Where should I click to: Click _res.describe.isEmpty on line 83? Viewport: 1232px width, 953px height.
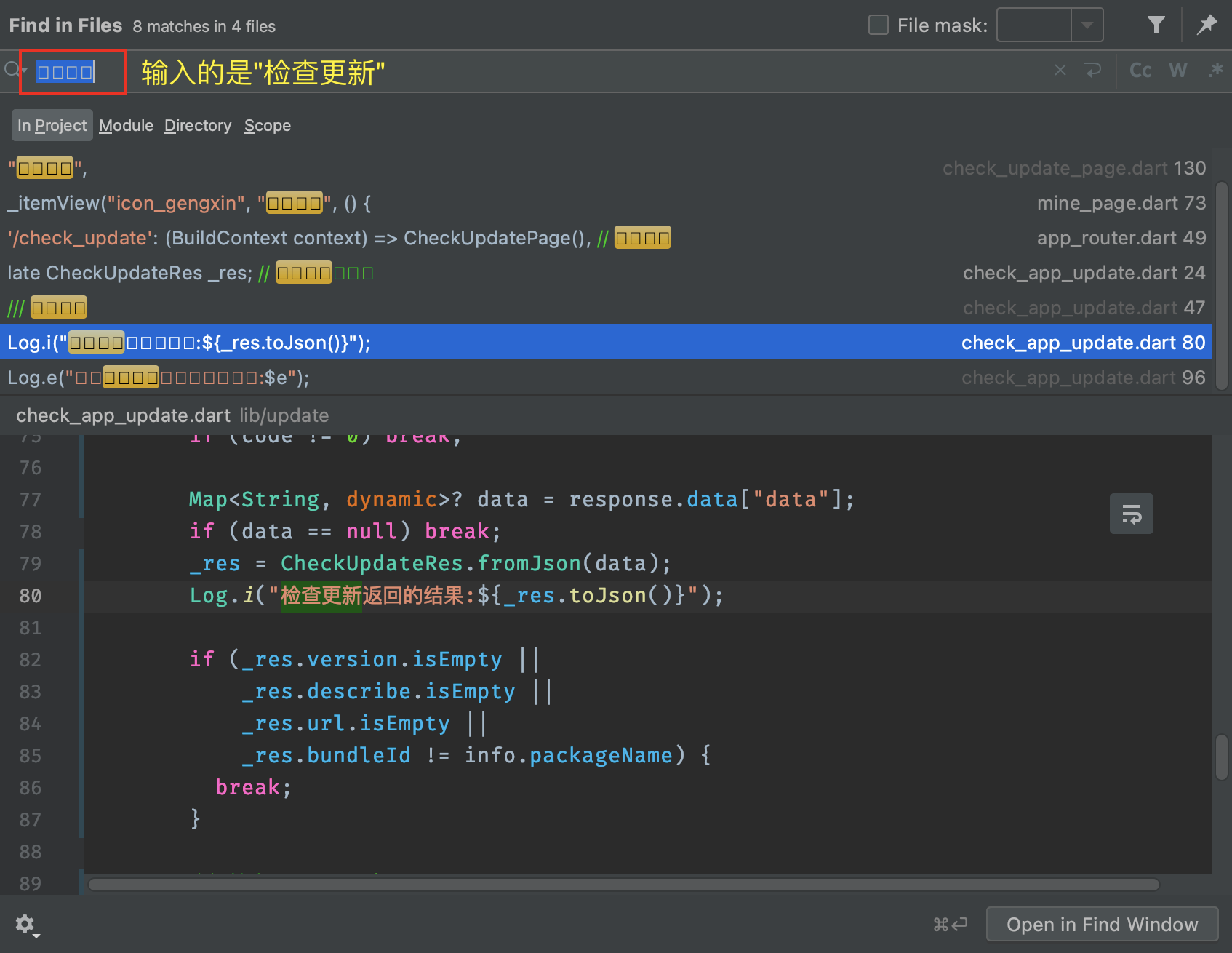pyautogui.click(x=378, y=692)
